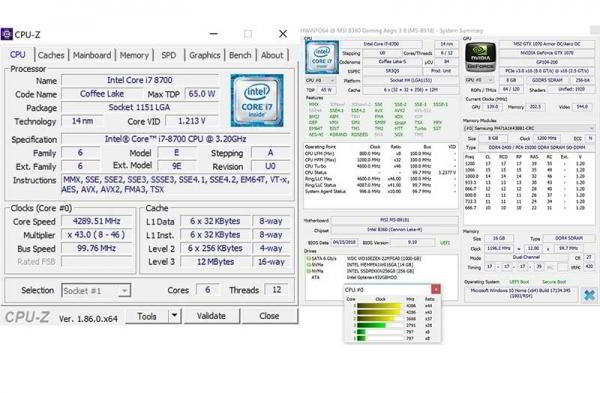Image resolution: width=600 pixels, height=393 pixels.
Task: Select the CPU tab in CPU-Z
Action: click(x=18, y=54)
